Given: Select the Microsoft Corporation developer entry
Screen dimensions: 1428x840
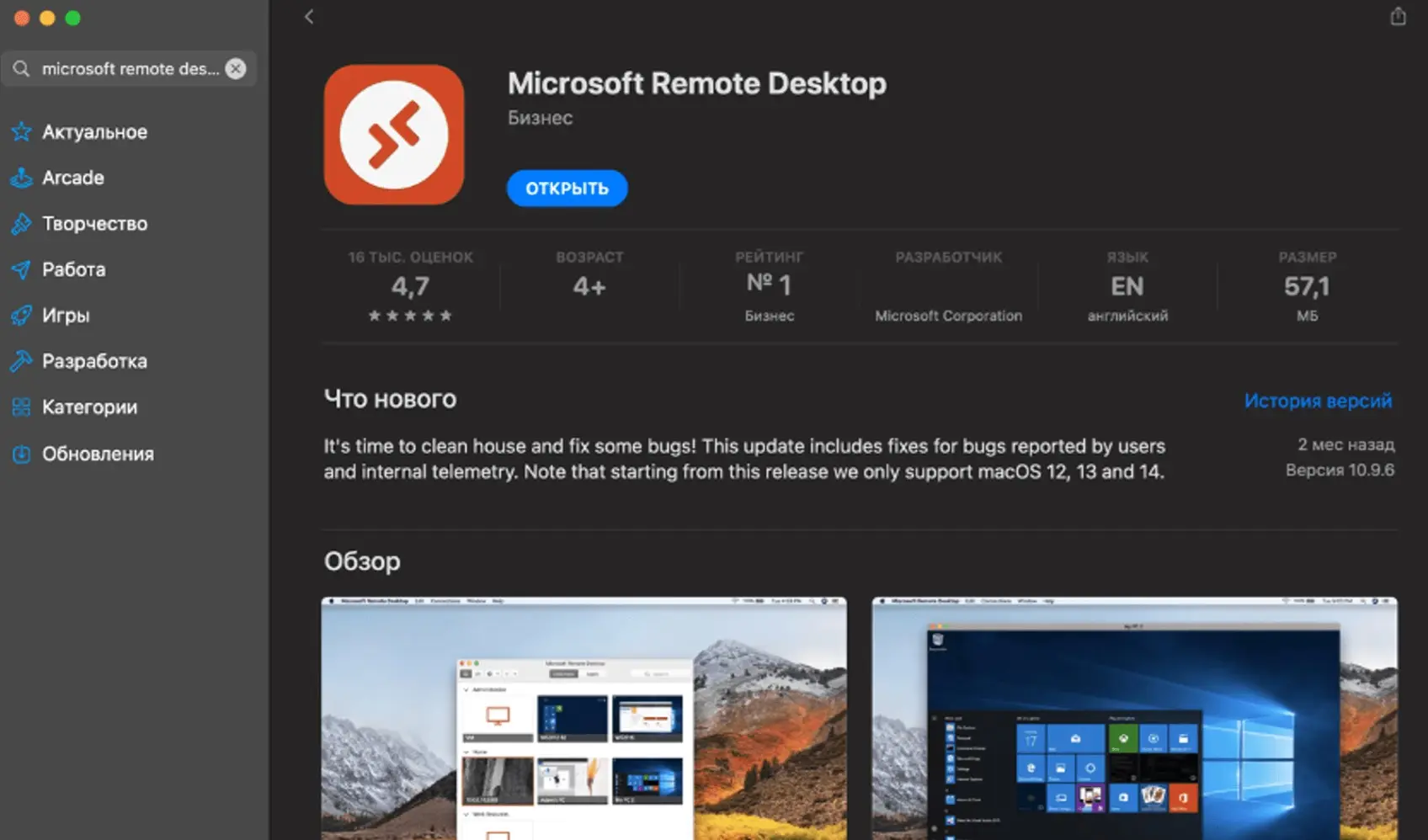Looking at the screenshot, I should point(948,315).
